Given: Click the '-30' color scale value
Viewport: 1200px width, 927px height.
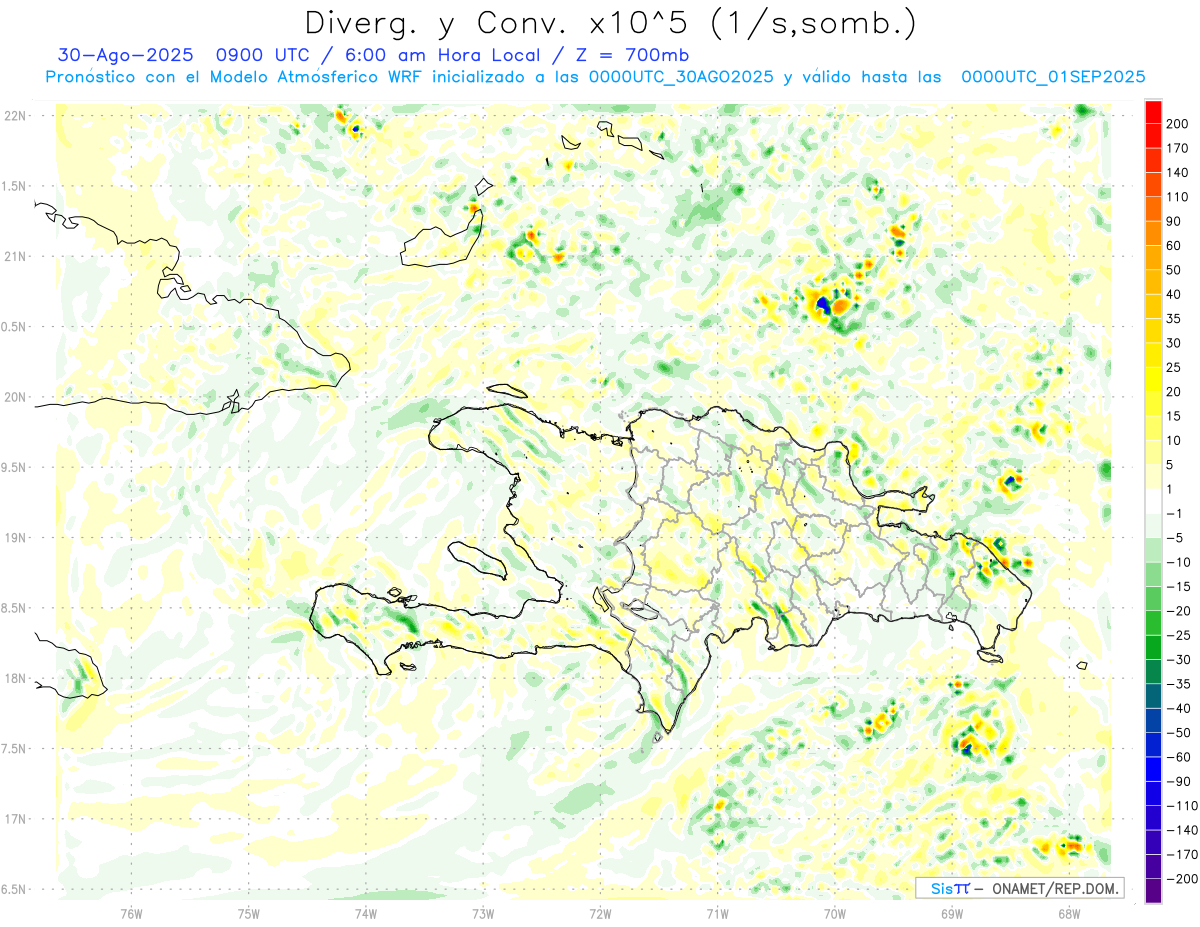Looking at the screenshot, I should tap(1179, 659).
